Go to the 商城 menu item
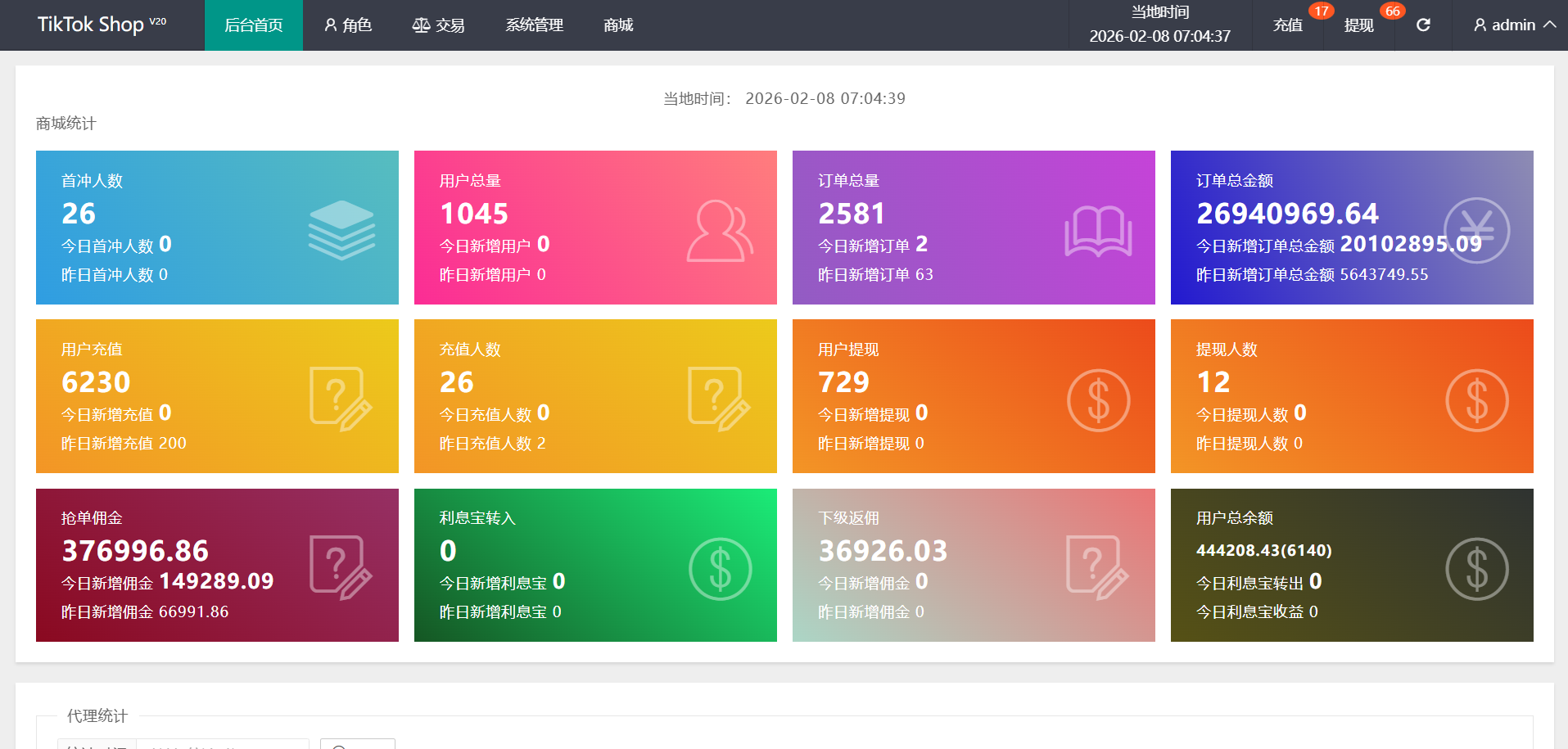Image resolution: width=1568 pixels, height=749 pixels. point(618,25)
